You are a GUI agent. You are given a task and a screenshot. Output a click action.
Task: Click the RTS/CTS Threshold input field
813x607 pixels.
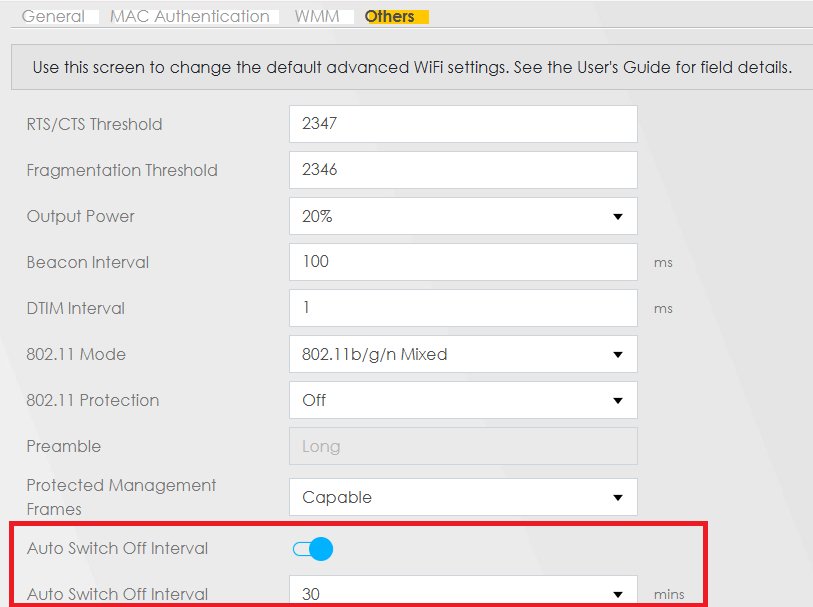pos(463,124)
